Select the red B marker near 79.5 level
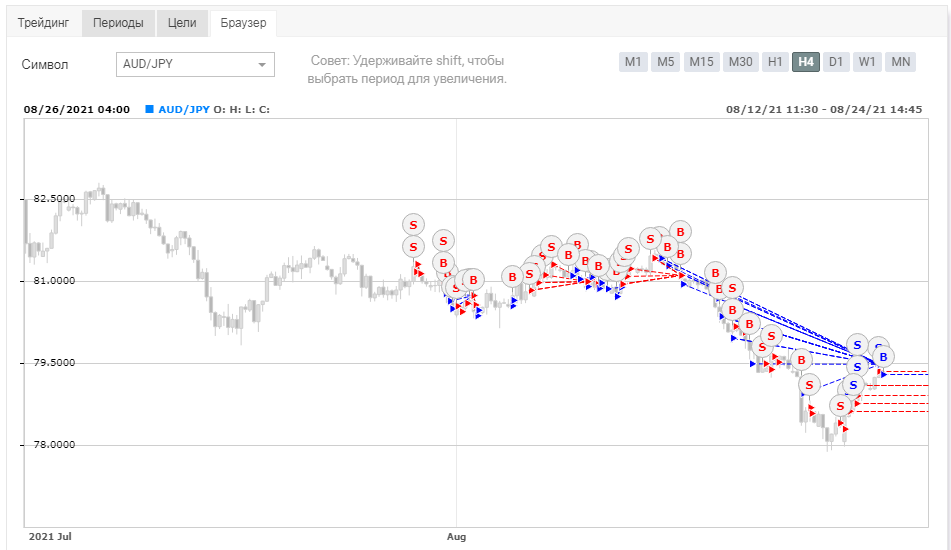This screenshot has width=951, height=550. pyautogui.click(x=801, y=360)
